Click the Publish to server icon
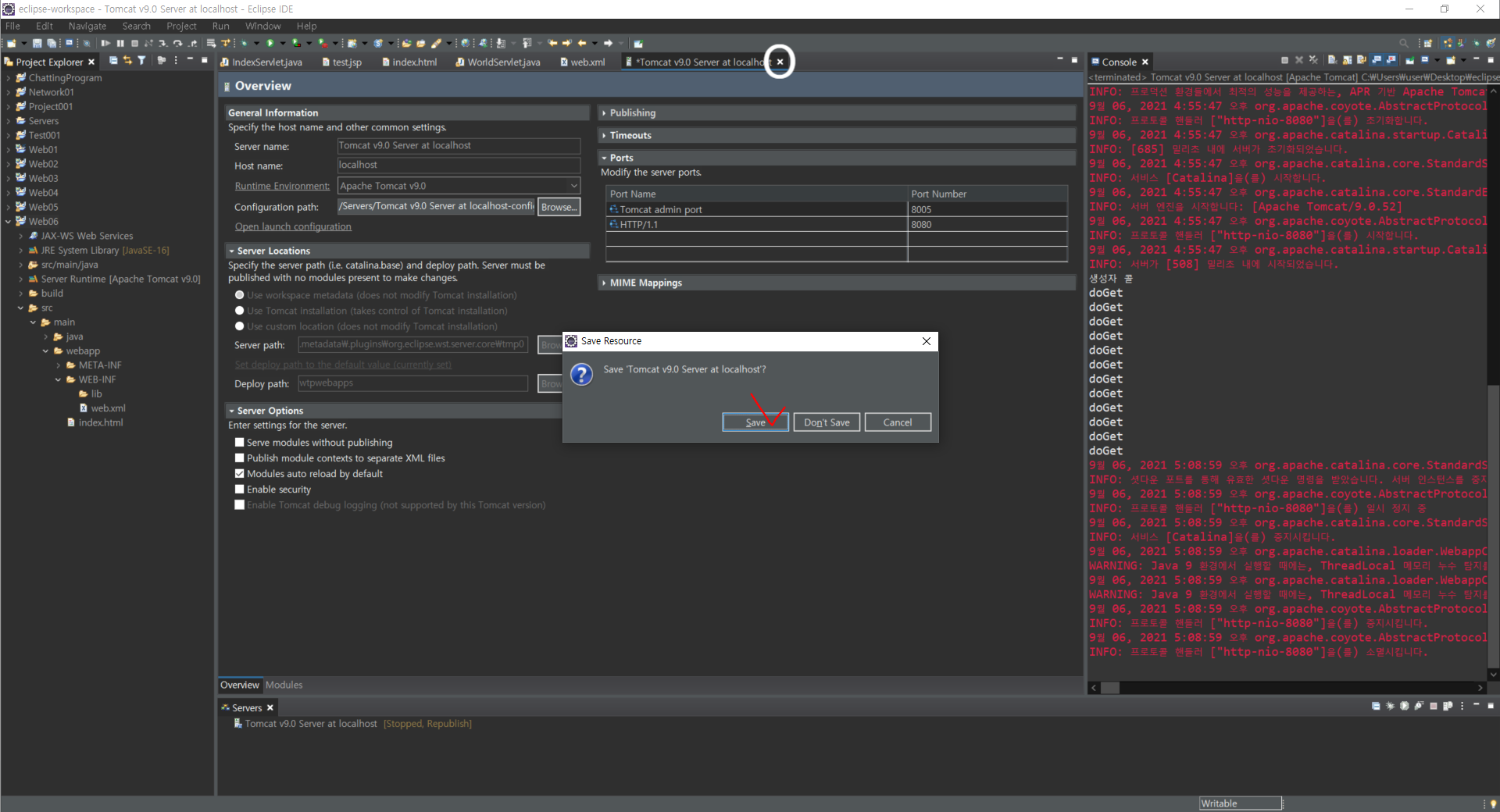1500x812 pixels. (1448, 706)
